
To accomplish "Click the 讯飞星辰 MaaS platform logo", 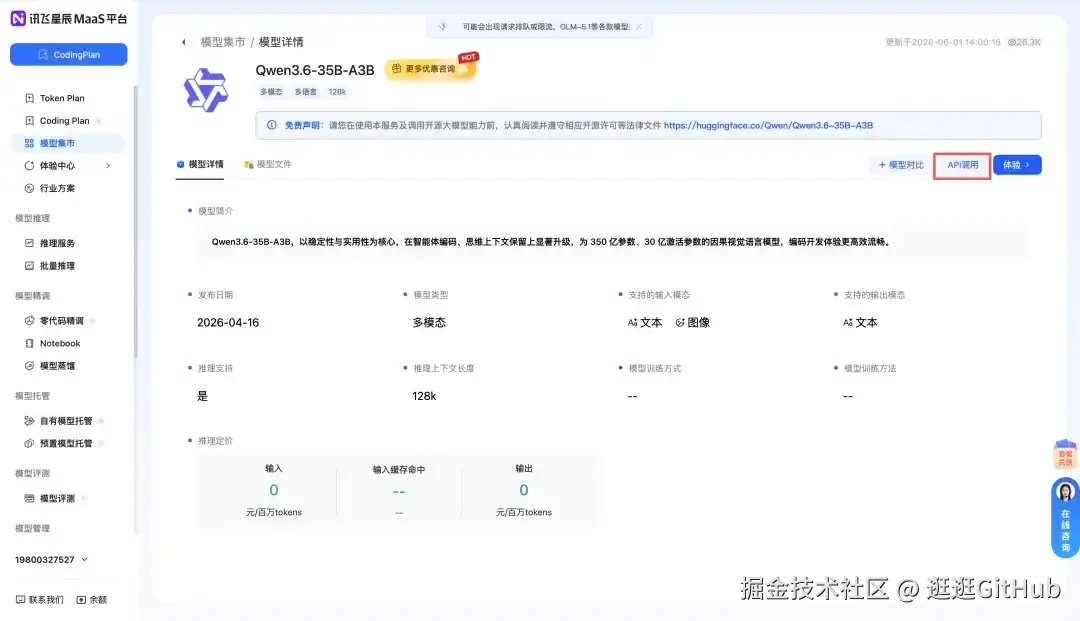I will point(69,19).
